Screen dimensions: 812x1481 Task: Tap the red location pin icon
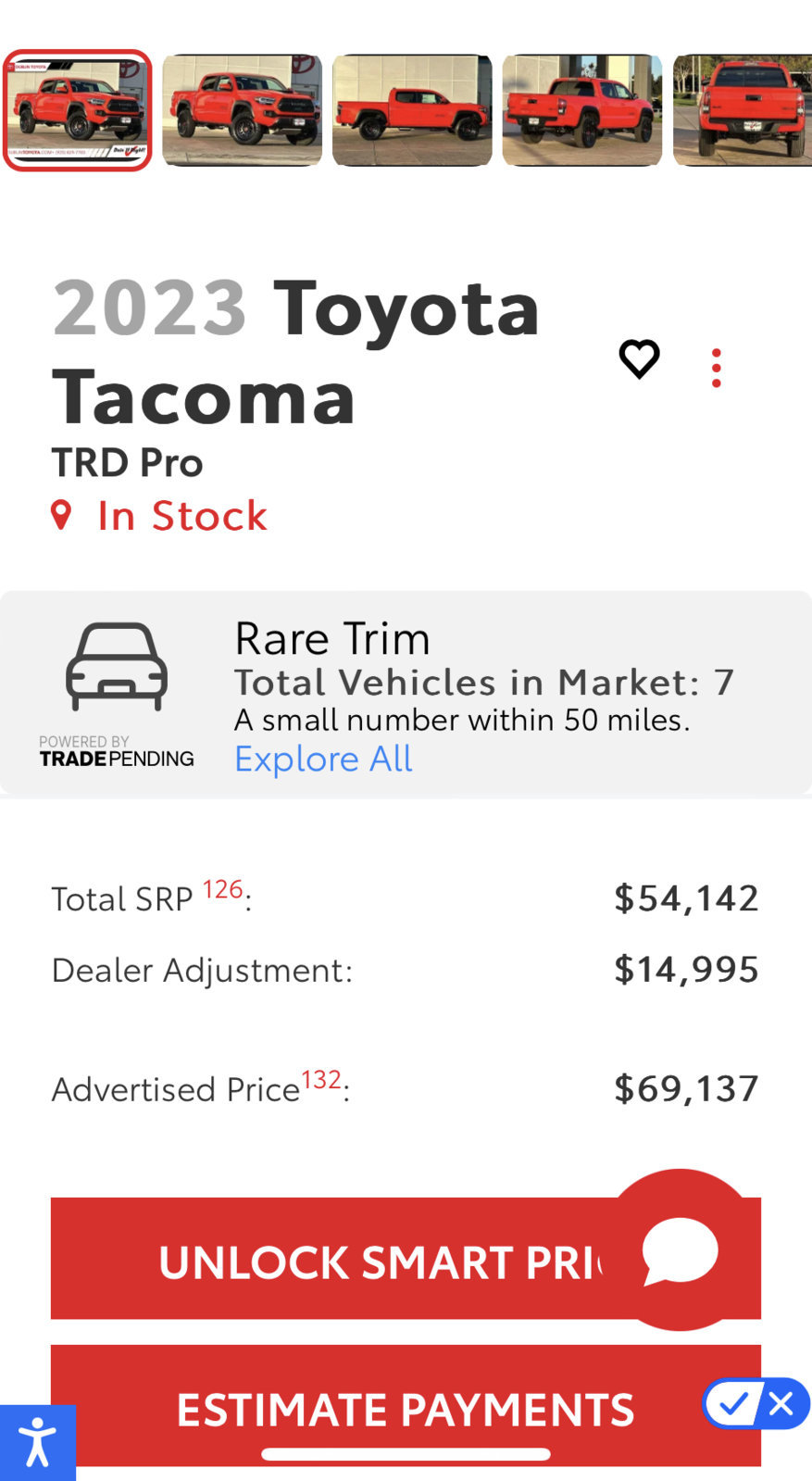[x=61, y=515]
